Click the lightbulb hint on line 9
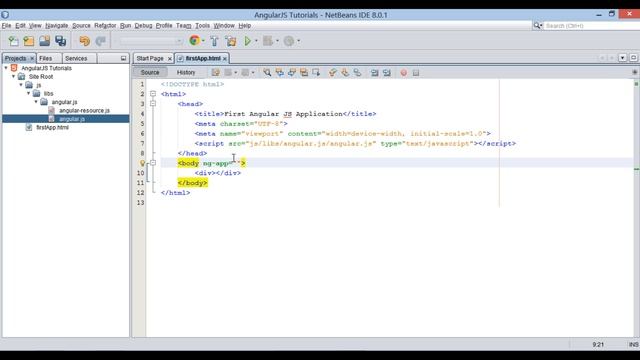Screen dimensions: 640x360 [x=142, y=163]
